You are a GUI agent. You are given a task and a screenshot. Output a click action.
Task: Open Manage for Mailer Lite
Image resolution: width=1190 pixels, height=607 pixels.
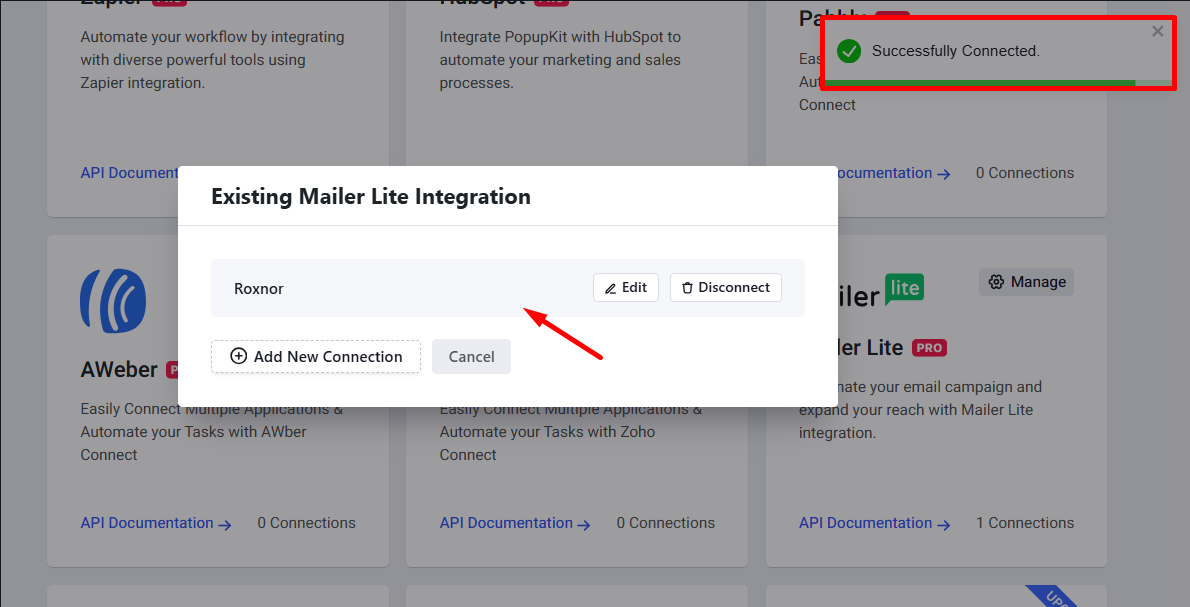click(1026, 282)
